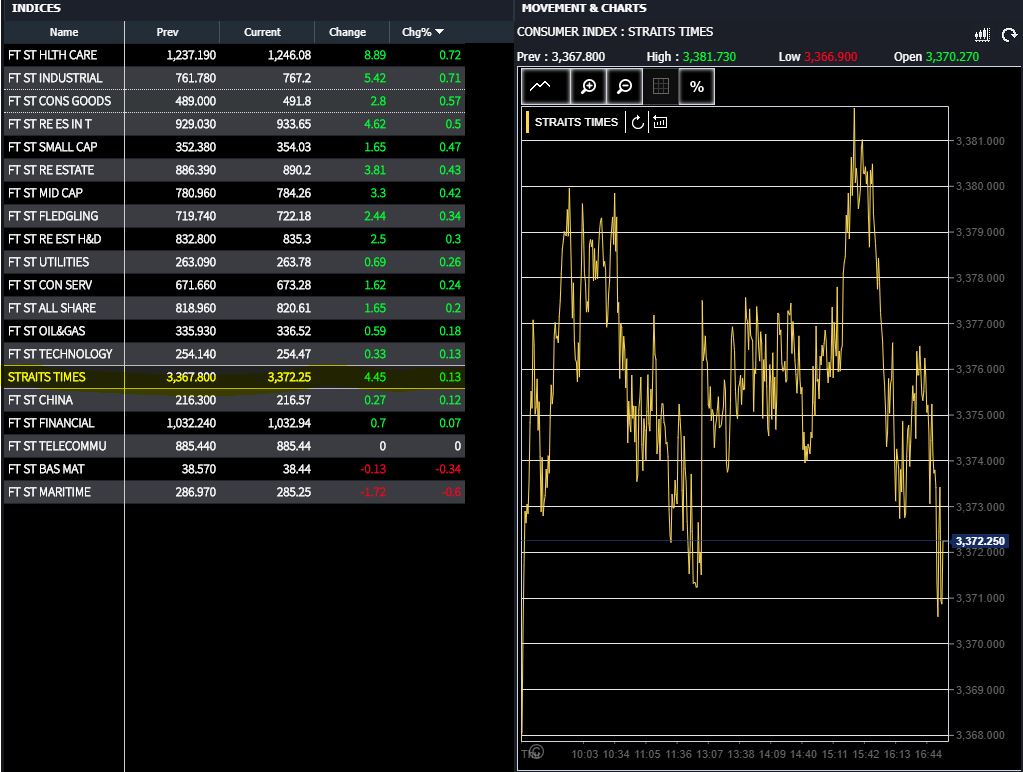This screenshot has width=1023, height=772.
Task: Select the FT ST CONS GOODS index
Action: click(x=234, y=101)
